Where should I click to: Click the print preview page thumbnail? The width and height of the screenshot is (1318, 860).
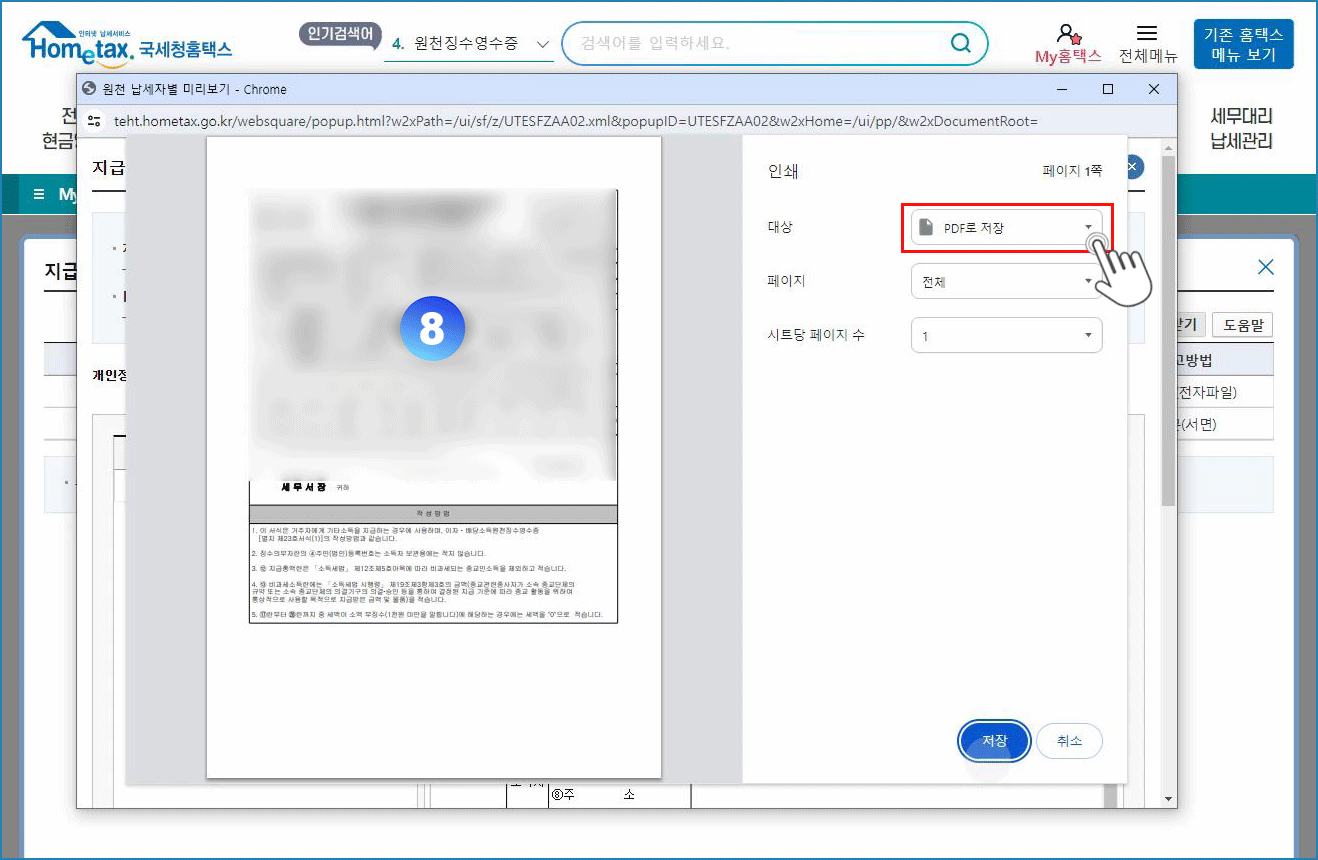(433, 457)
